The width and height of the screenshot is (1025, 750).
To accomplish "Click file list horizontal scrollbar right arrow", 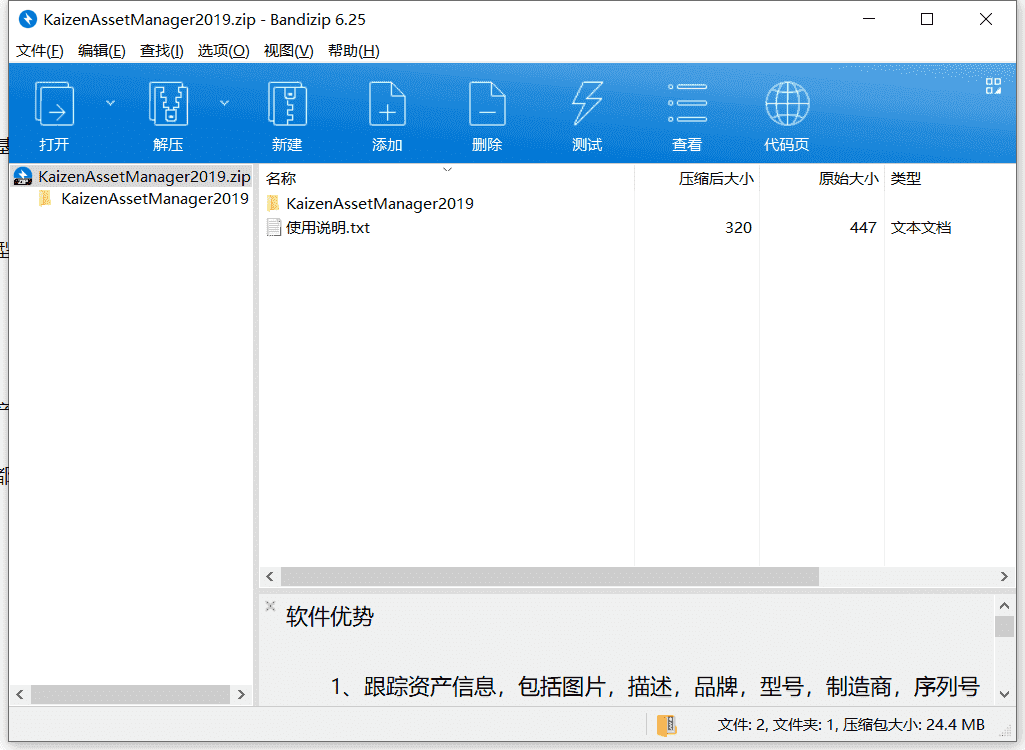I will tap(1004, 576).
